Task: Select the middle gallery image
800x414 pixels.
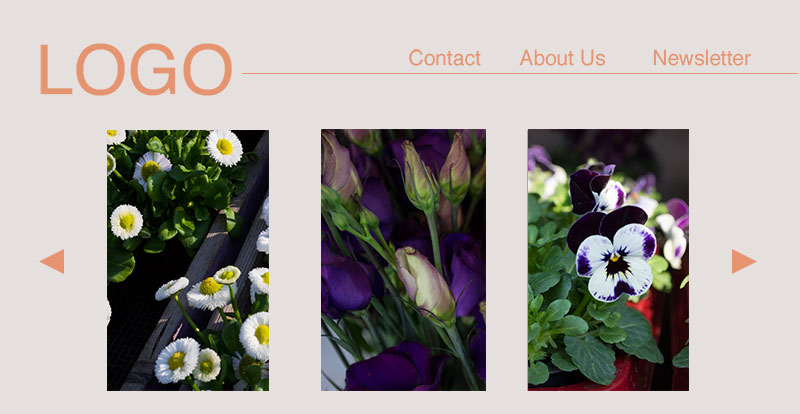Action: (x=403, y=260)
